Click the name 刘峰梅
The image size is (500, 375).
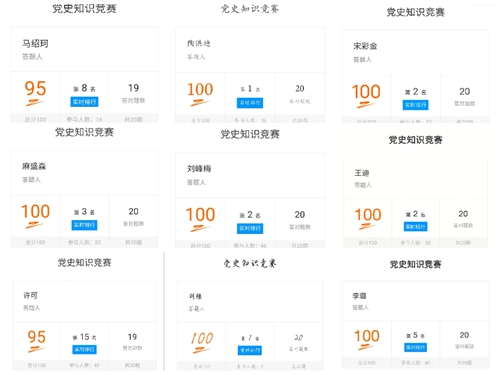click(x=199, y=169)
